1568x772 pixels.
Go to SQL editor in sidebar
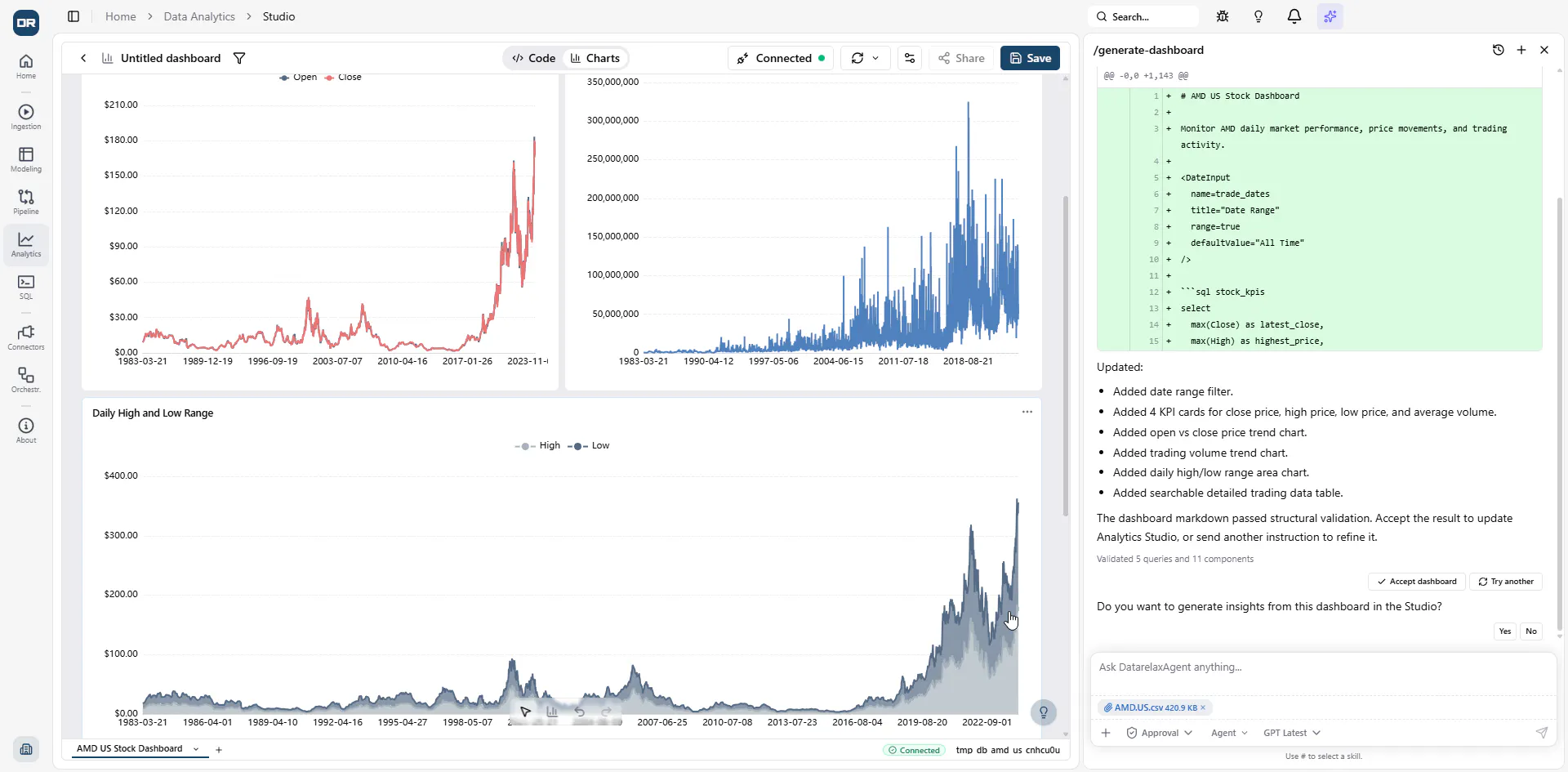pyautogui.click(x=26, y=287)
